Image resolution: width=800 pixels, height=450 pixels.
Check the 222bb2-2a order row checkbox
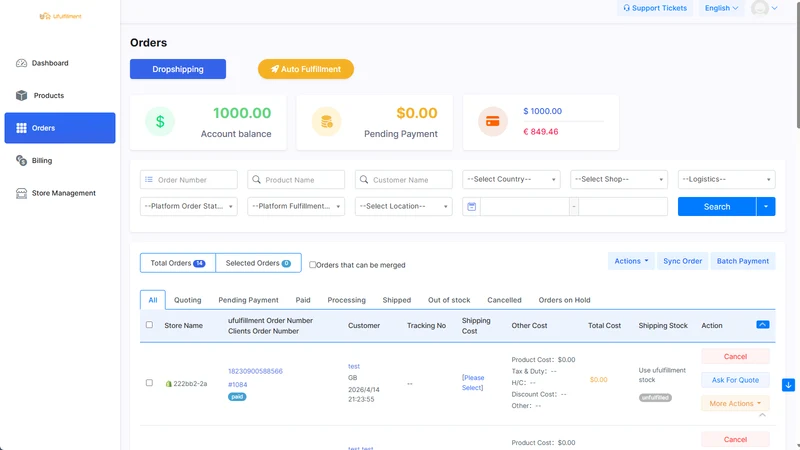149,383
